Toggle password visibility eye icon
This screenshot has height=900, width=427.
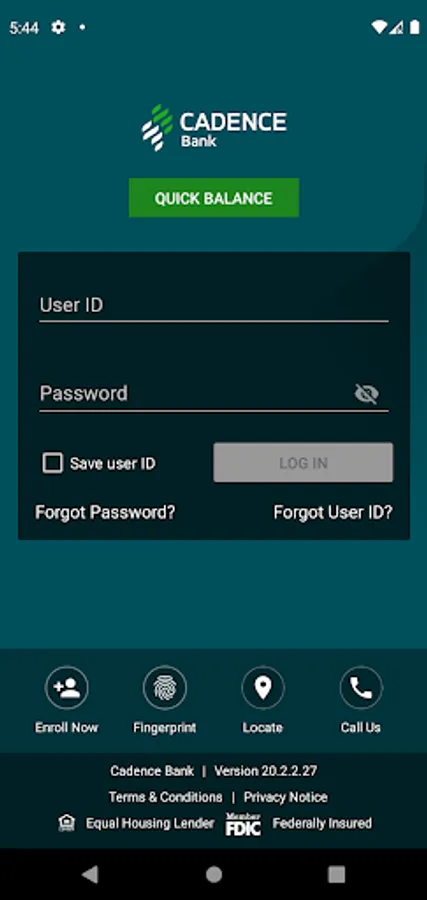[366, 394]
